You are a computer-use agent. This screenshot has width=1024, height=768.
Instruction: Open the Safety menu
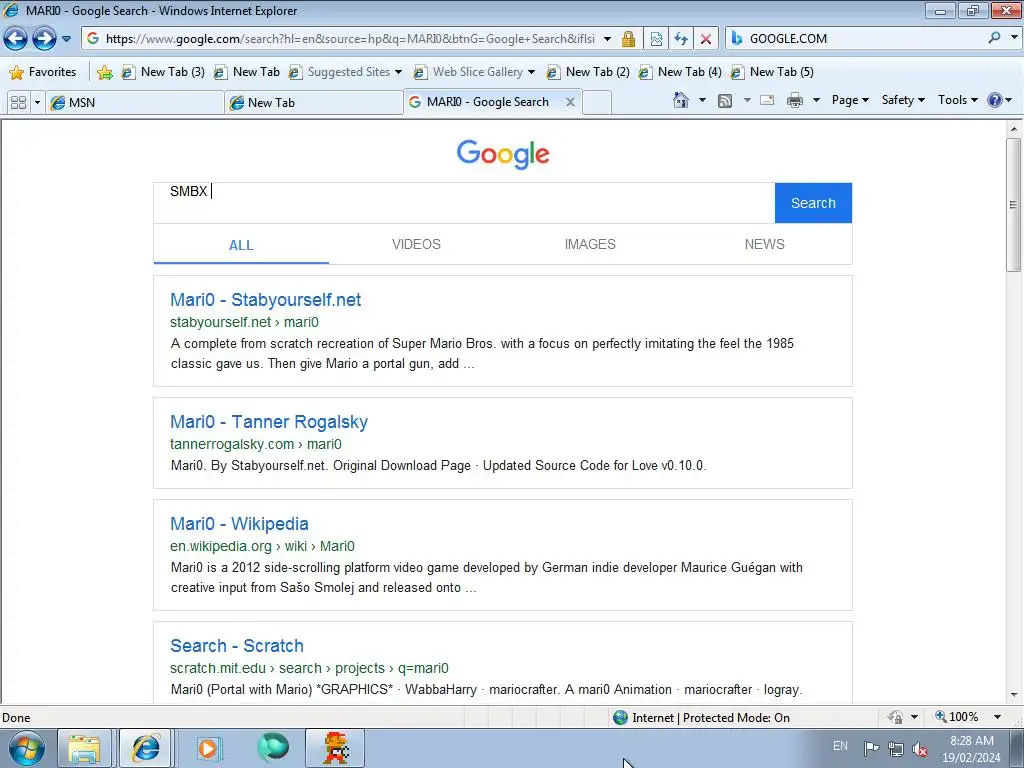903,100
